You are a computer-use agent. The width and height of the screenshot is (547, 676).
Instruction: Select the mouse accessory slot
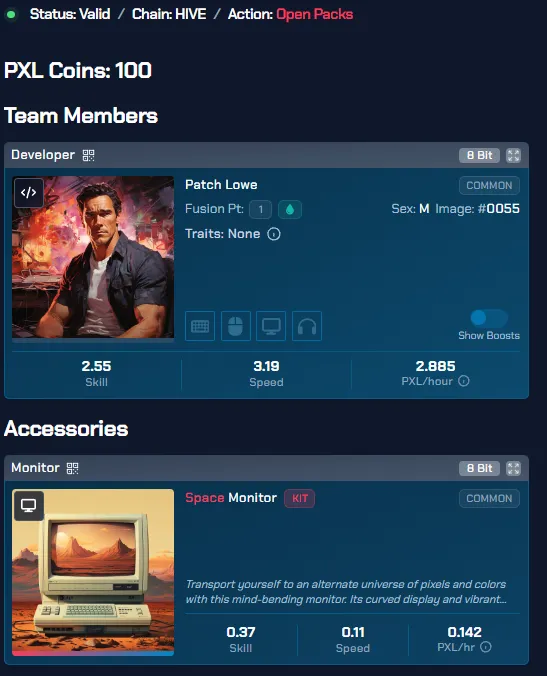[x=236, y=326]
